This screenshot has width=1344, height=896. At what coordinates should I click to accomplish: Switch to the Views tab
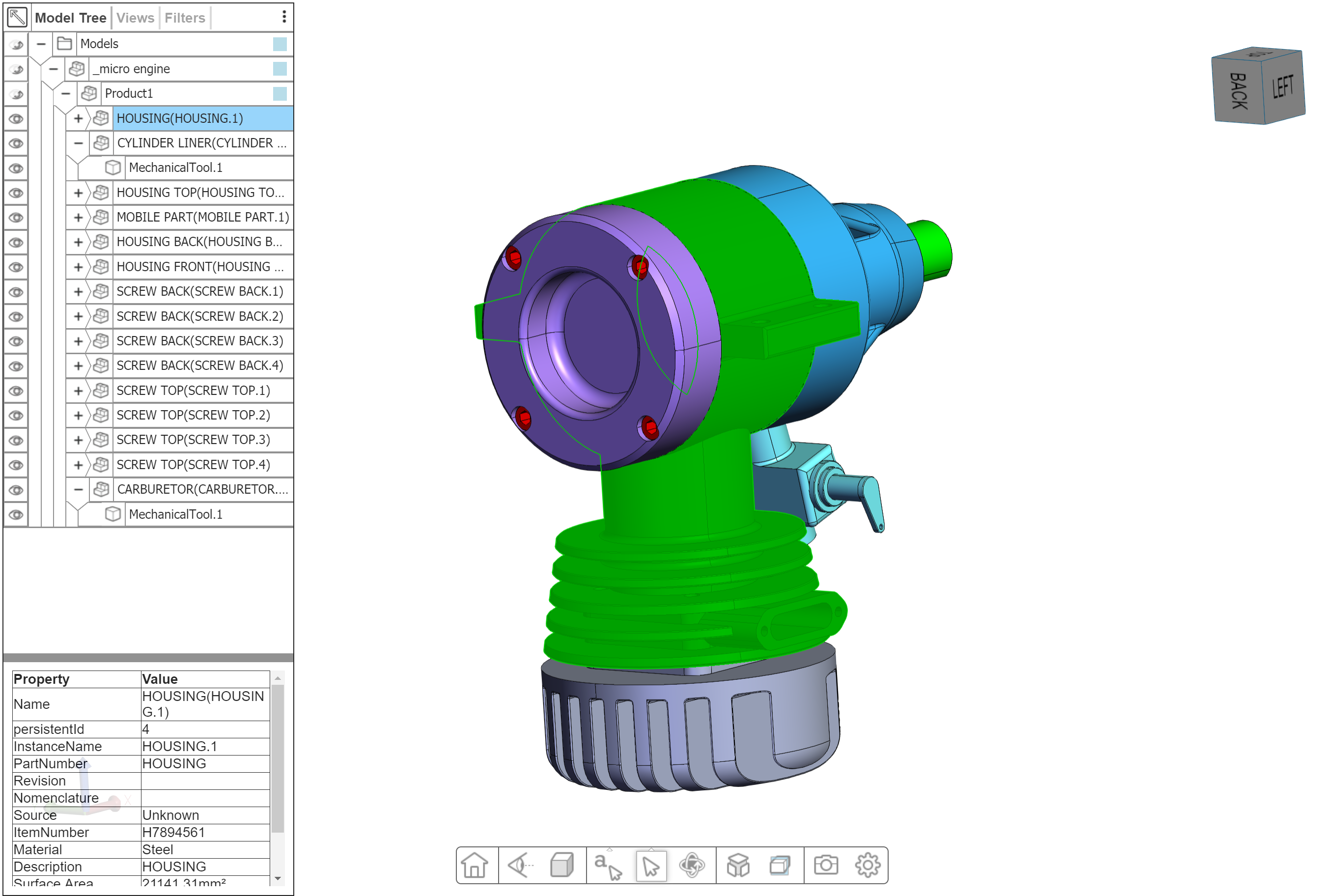pyautogui.click(x=136, y=18)
